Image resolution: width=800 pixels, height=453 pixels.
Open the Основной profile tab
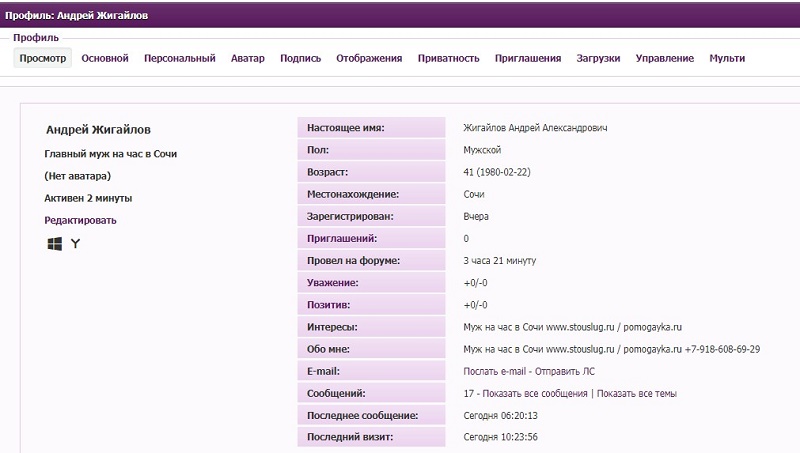(x=105, y=58)
